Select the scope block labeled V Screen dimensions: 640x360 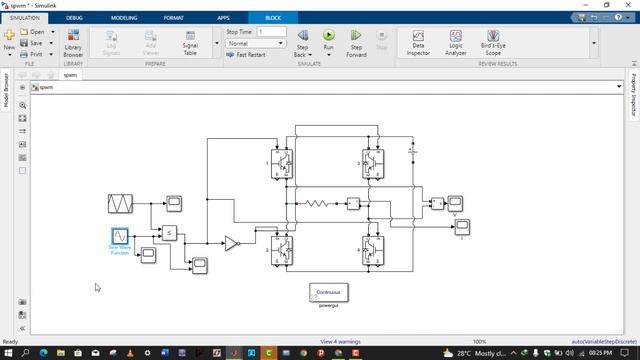click(455, 203)
